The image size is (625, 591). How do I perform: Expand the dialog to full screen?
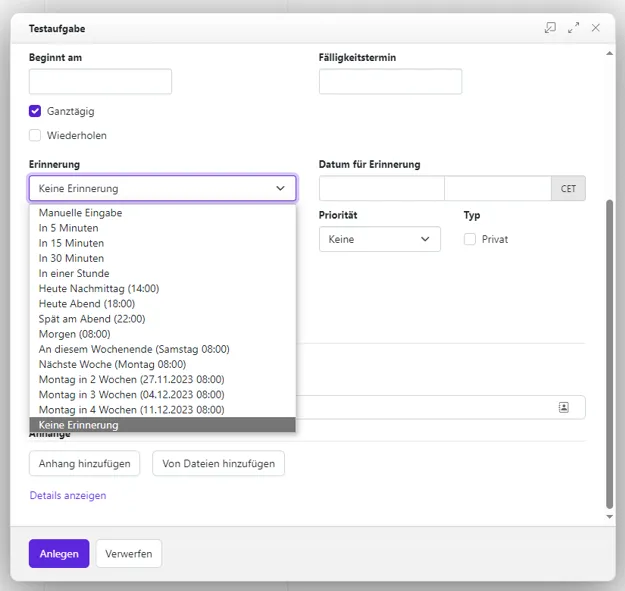573,28
